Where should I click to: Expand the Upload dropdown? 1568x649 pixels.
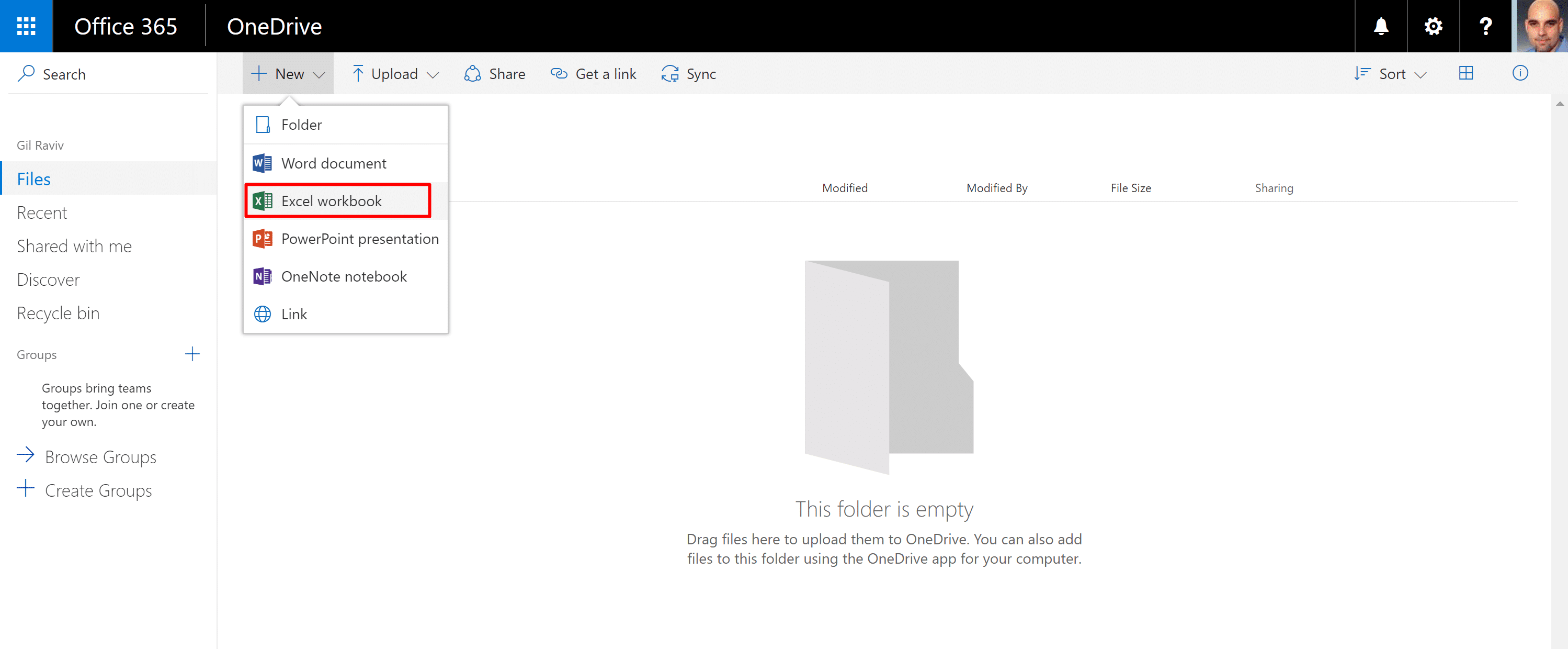pos(395,74)
